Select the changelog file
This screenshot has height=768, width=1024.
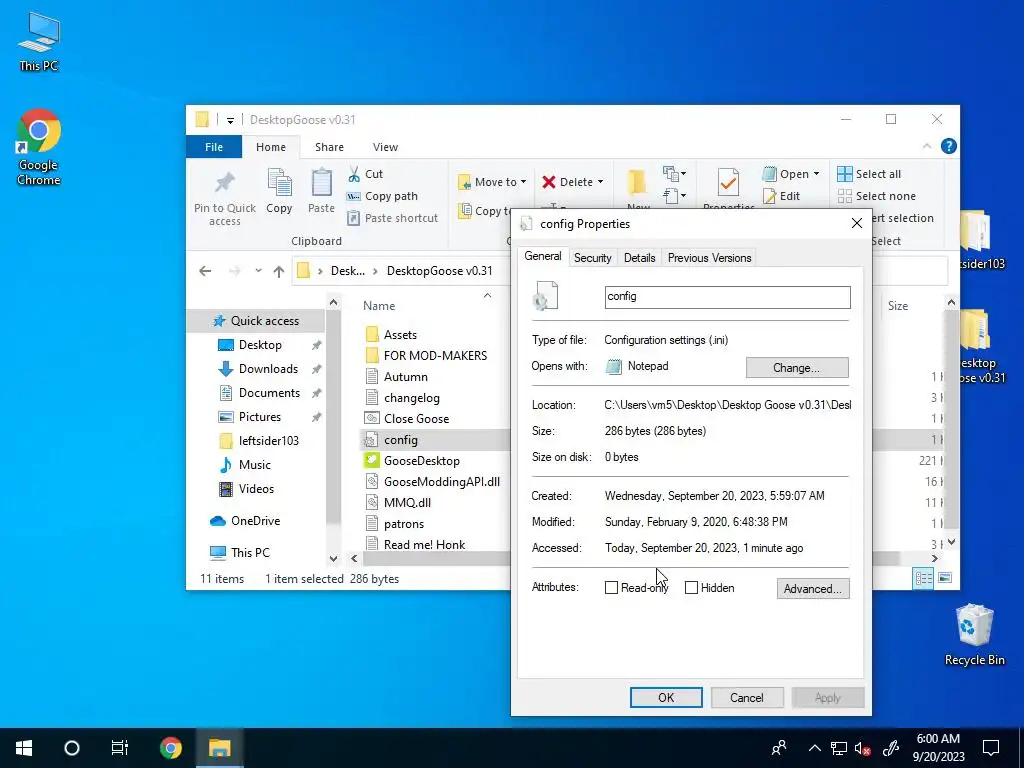pyautogui.click(x=411, y=398)
